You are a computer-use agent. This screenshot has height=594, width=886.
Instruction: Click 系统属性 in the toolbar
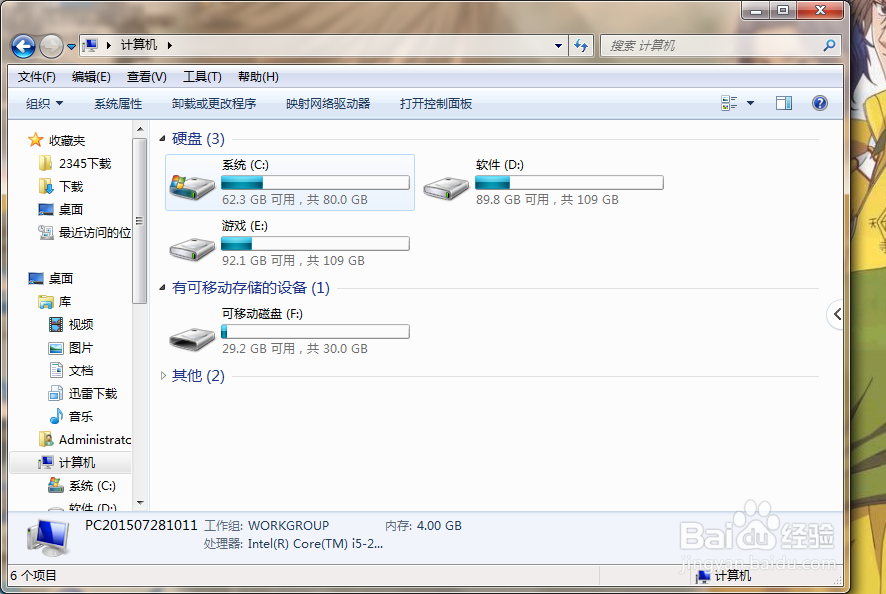click(118, 103)
